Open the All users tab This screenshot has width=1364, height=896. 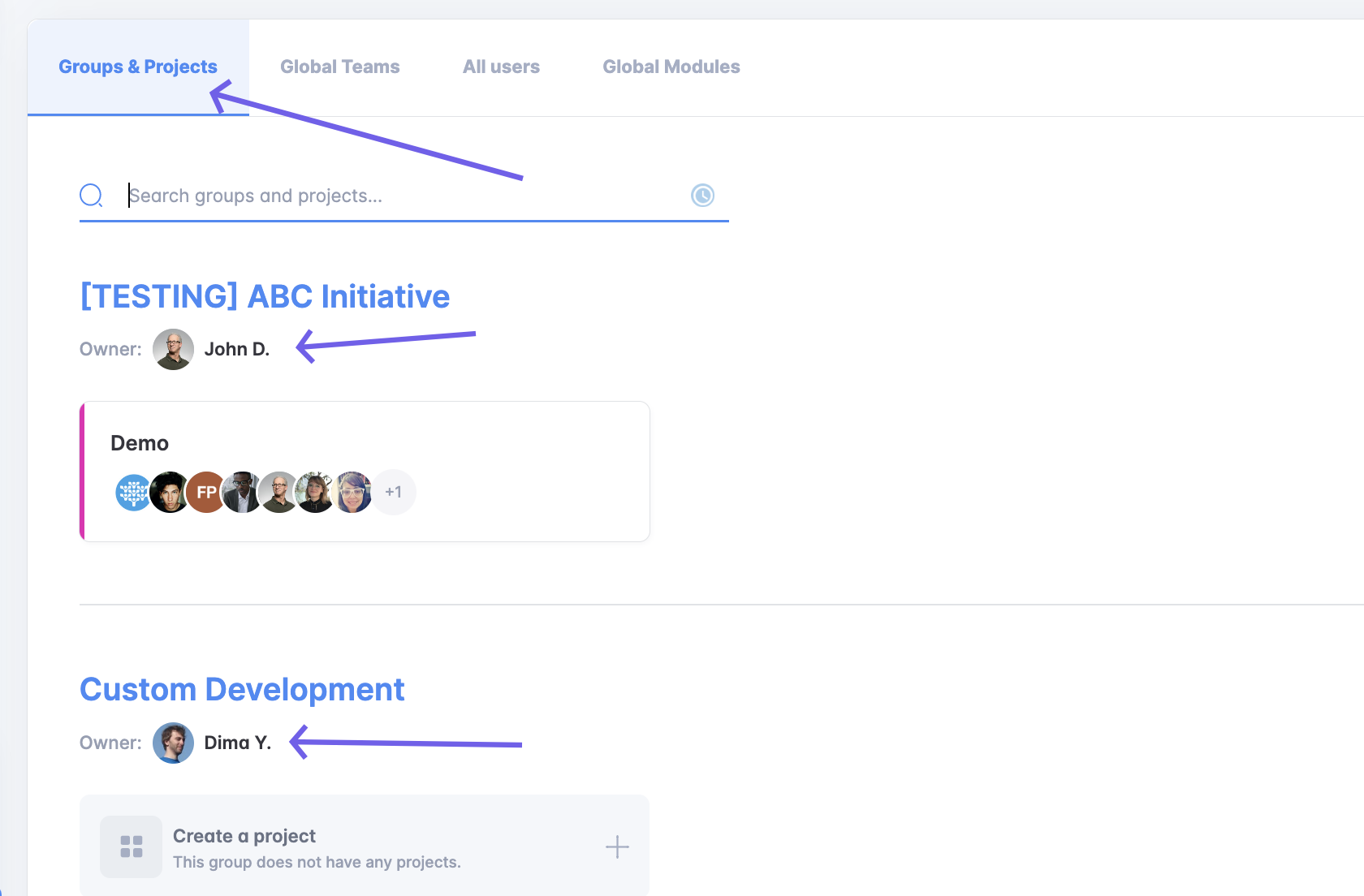point(501,67)
